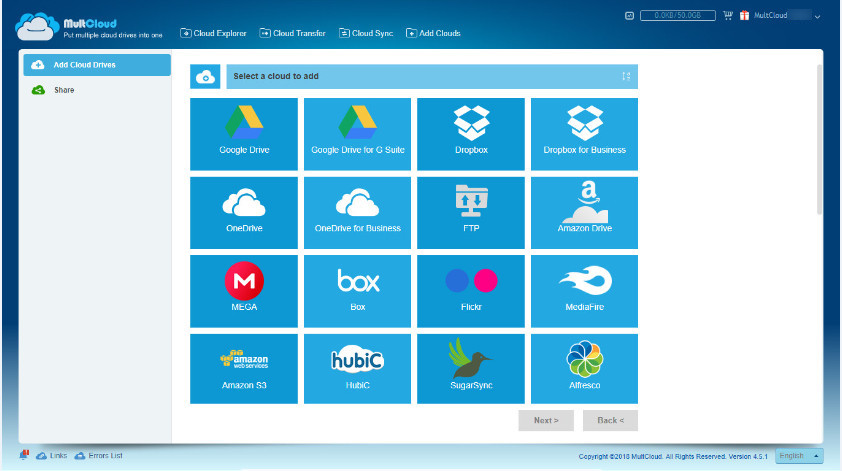Image resolution: width=842 pixels, height=471 pixels.
Task: Switch to Cloud Transfer
Action: pos(293,33)
